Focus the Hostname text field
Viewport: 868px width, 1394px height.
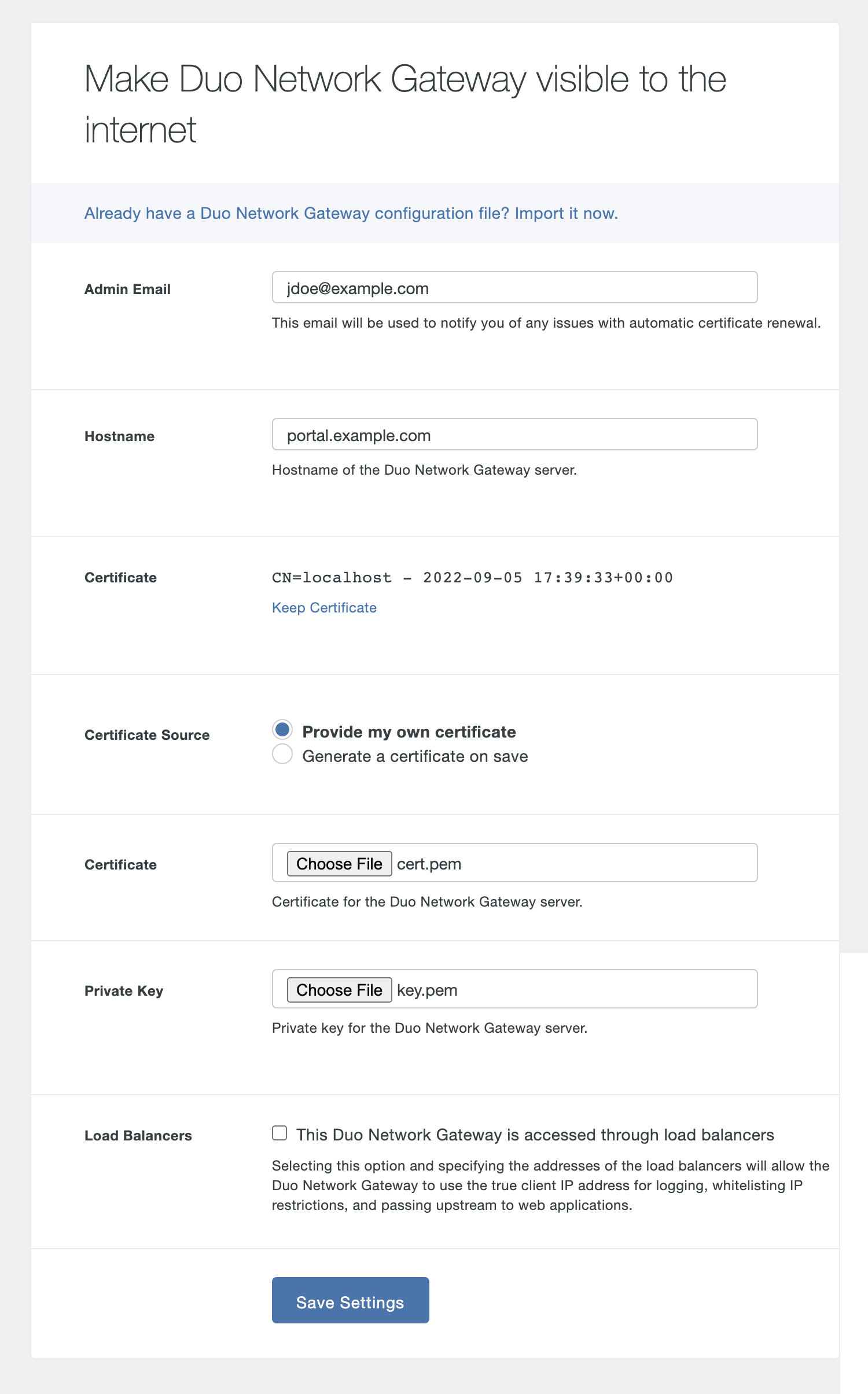[514, 435]
